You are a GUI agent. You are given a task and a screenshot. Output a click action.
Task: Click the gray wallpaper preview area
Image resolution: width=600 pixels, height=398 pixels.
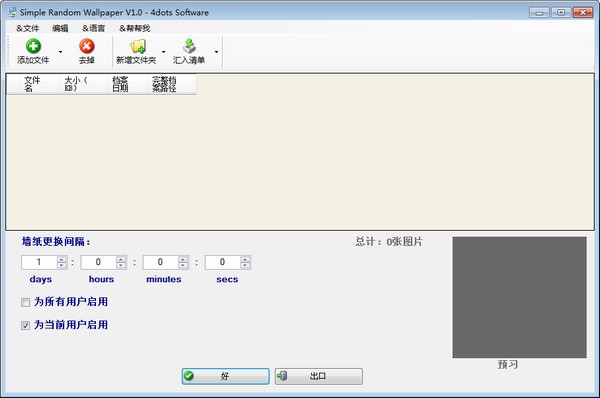[x=519, y=297]
